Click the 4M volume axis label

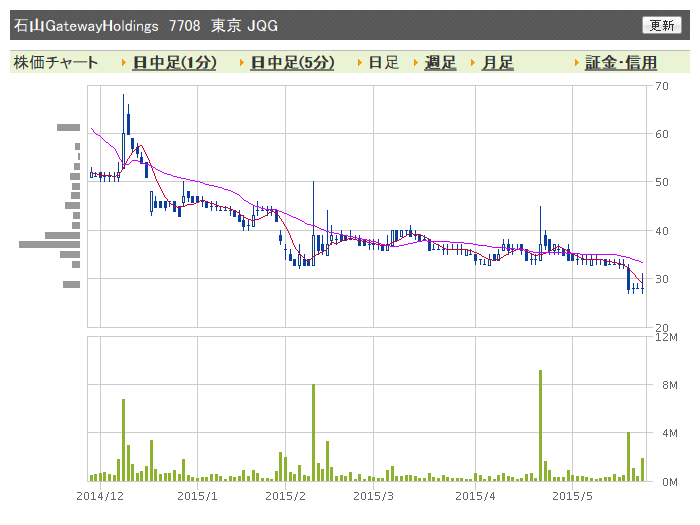[670, 433]
